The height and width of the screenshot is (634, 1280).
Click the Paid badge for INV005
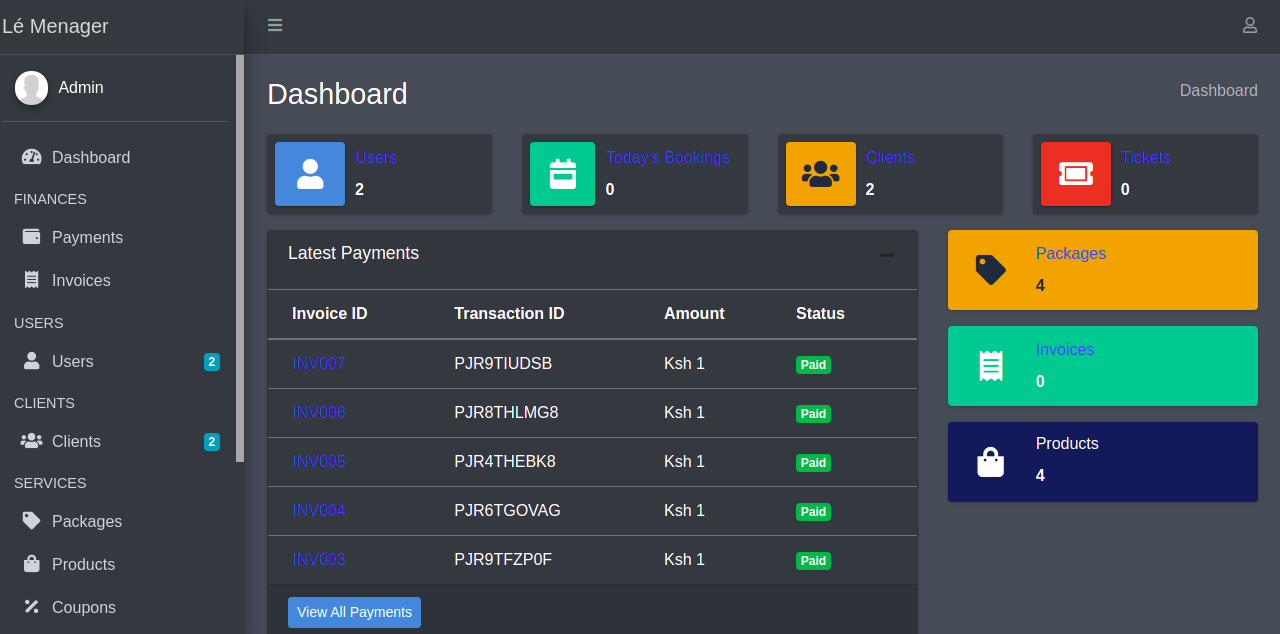(x=813, y=463)
